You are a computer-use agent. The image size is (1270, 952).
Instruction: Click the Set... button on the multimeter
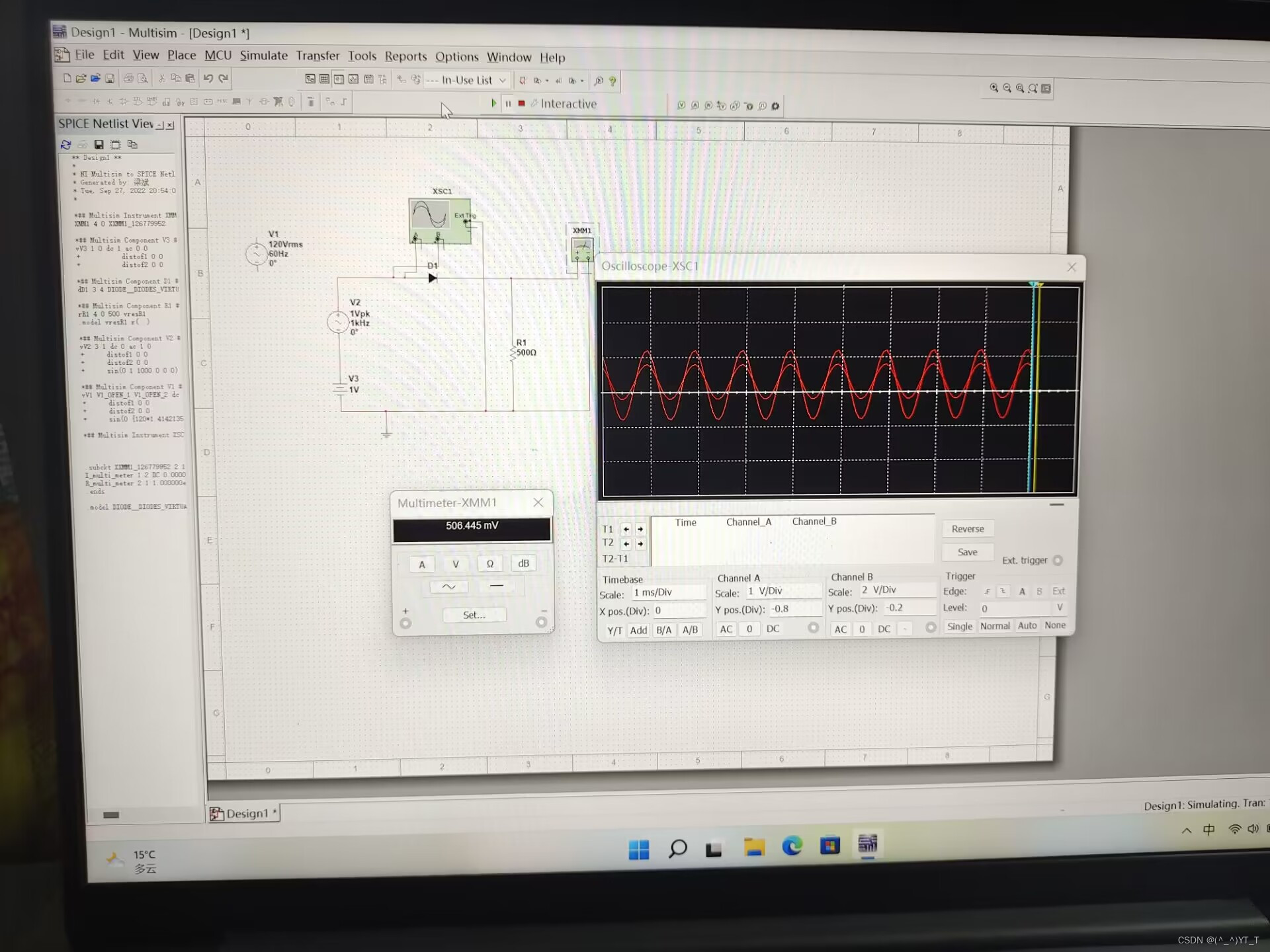click(x=474, y=615)
